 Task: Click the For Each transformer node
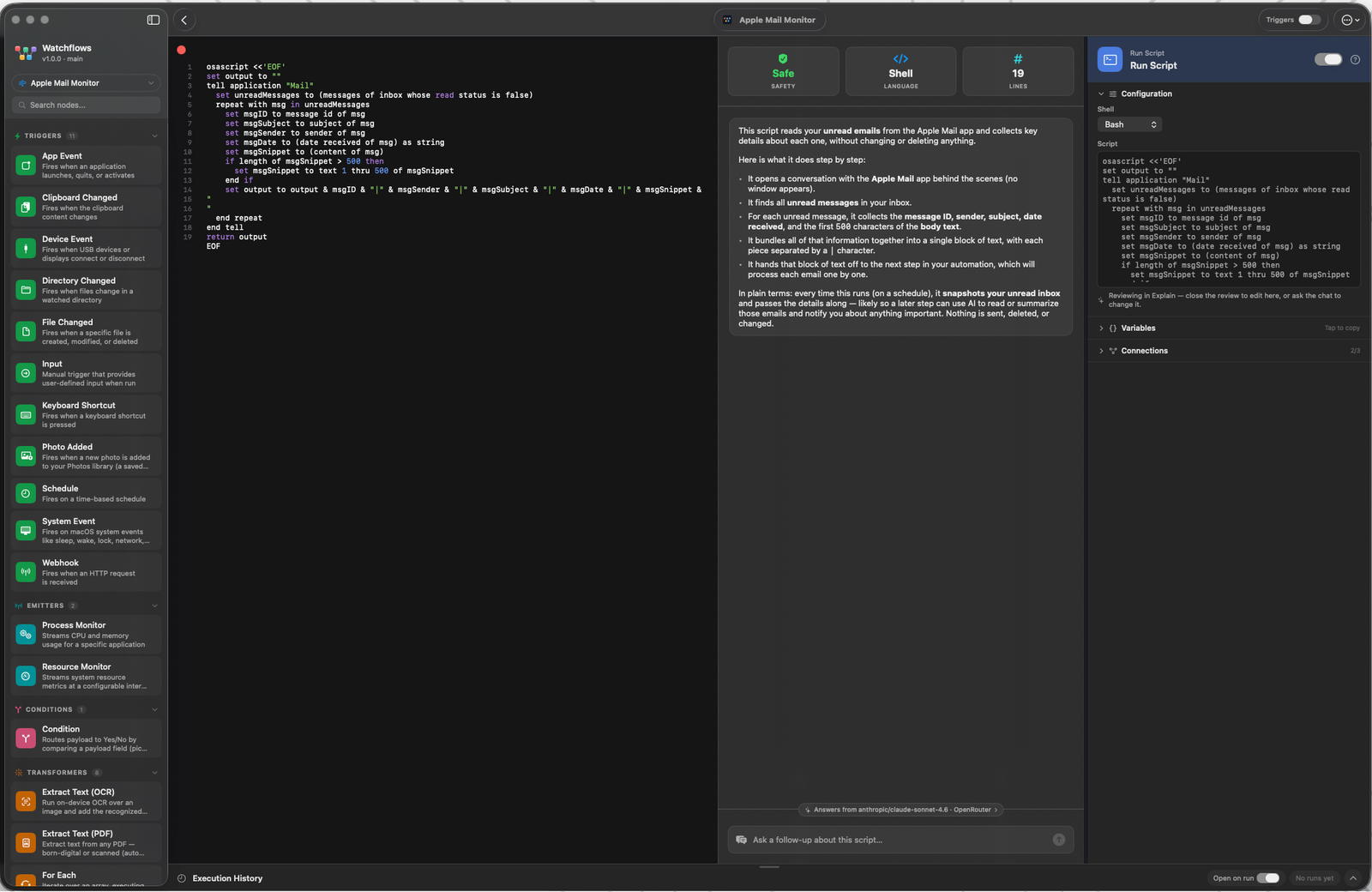tap(86, 876)
